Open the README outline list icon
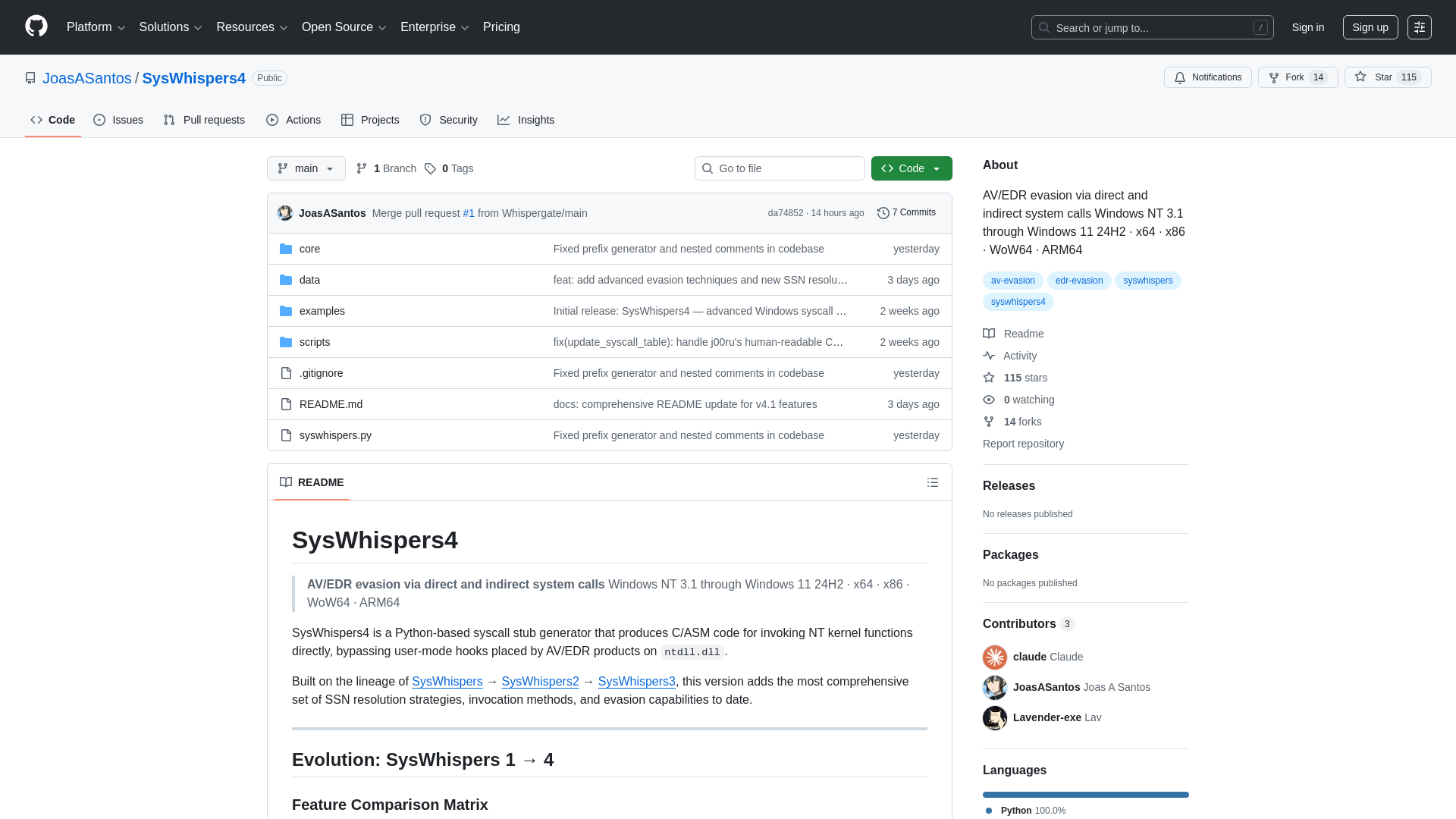 pos(933,482)
